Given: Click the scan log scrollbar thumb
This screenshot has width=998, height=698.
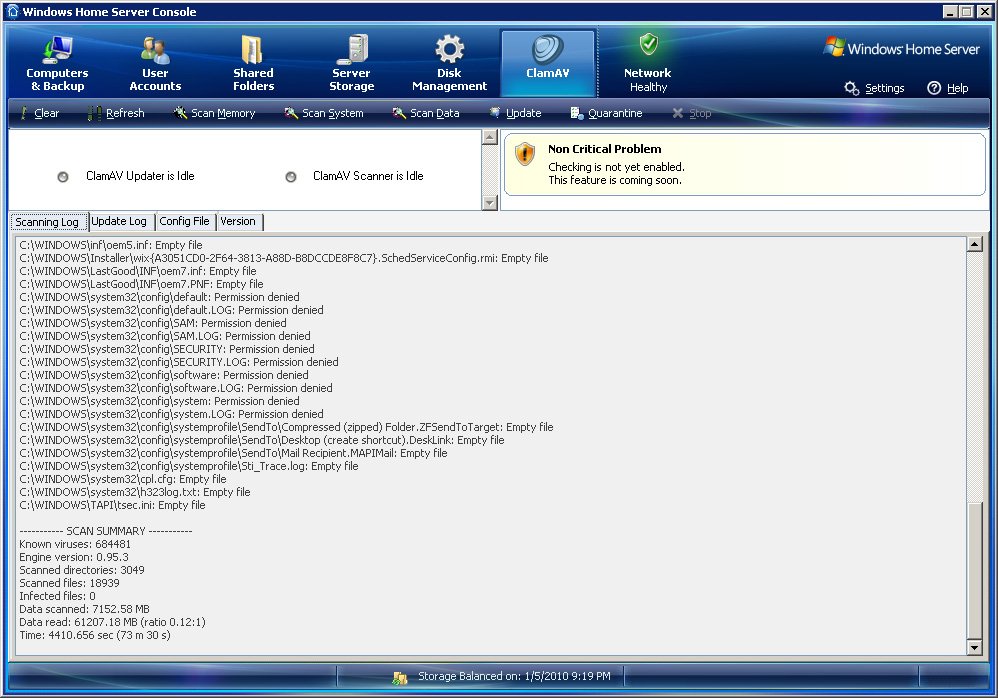Looking at the screenshot, I should [x=974, y=571].
